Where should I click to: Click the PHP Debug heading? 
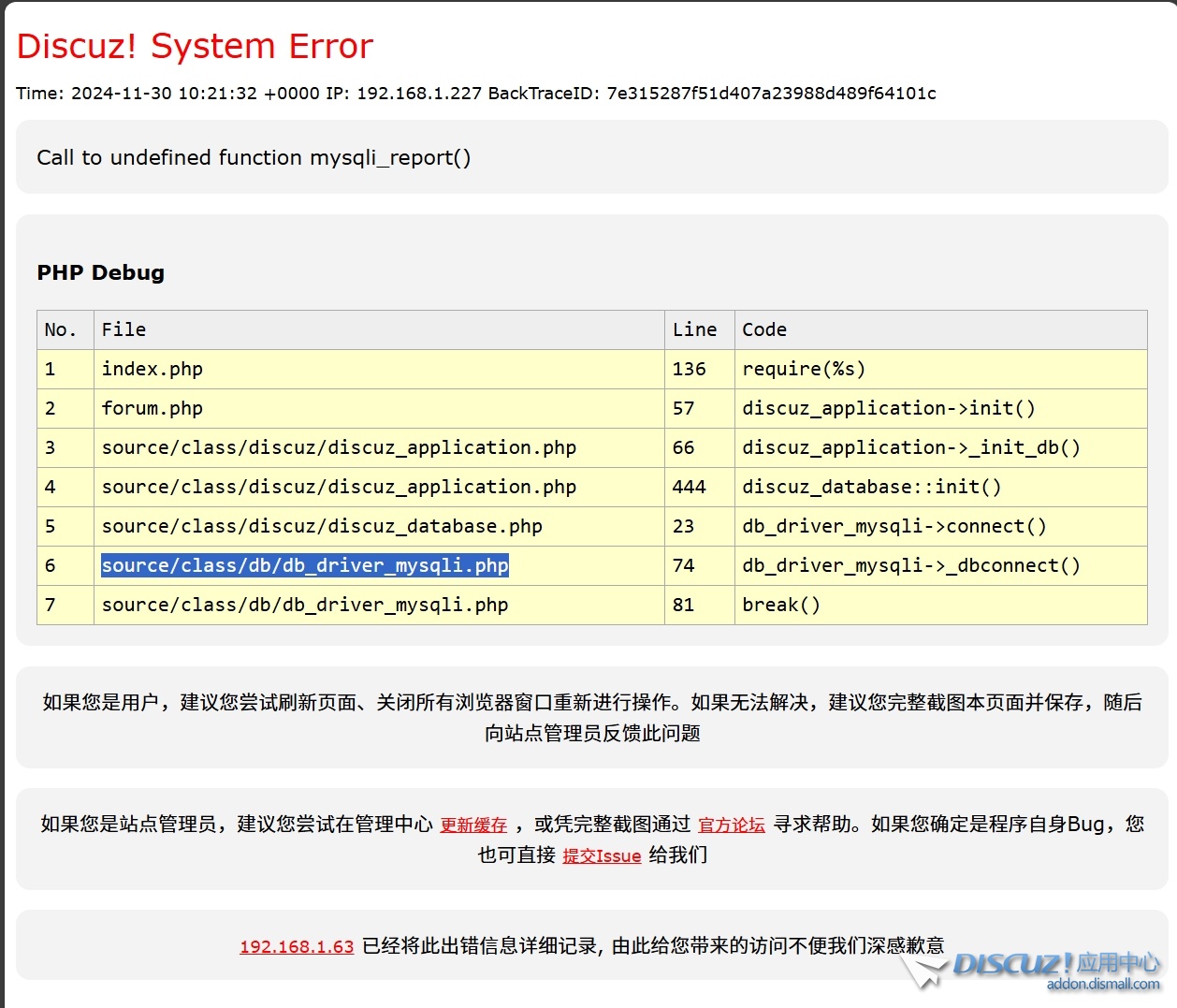[101, 272]
